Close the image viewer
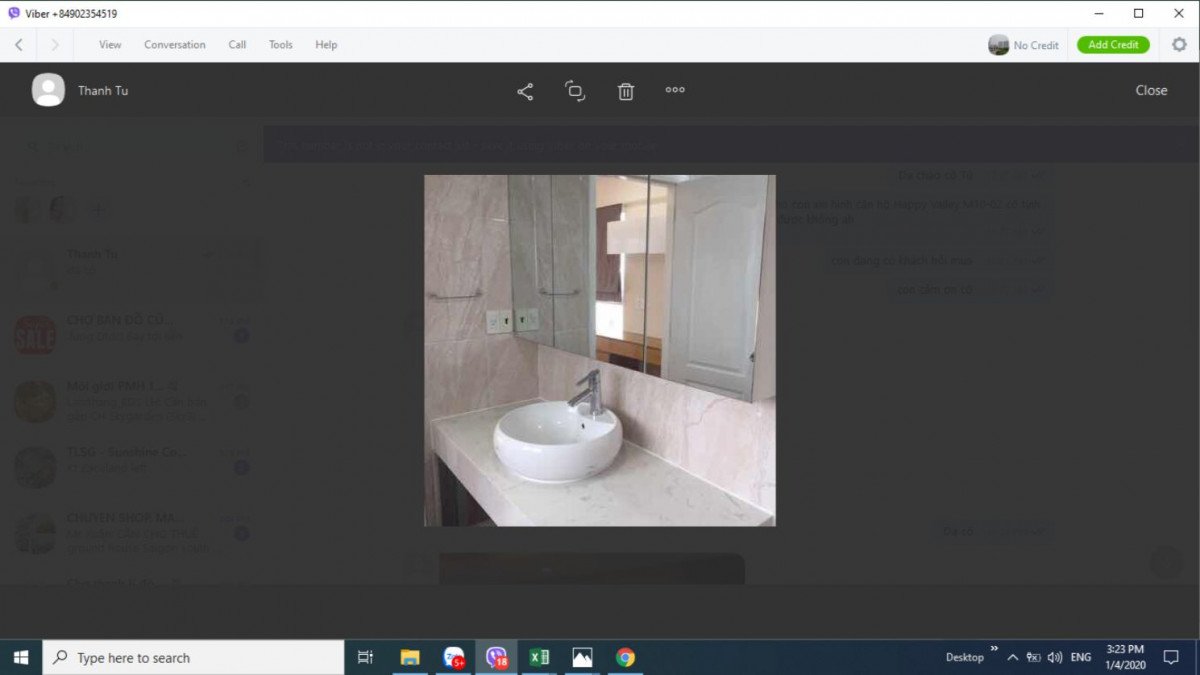Viewport: 1200px width, 675px height. [1151, 90]
